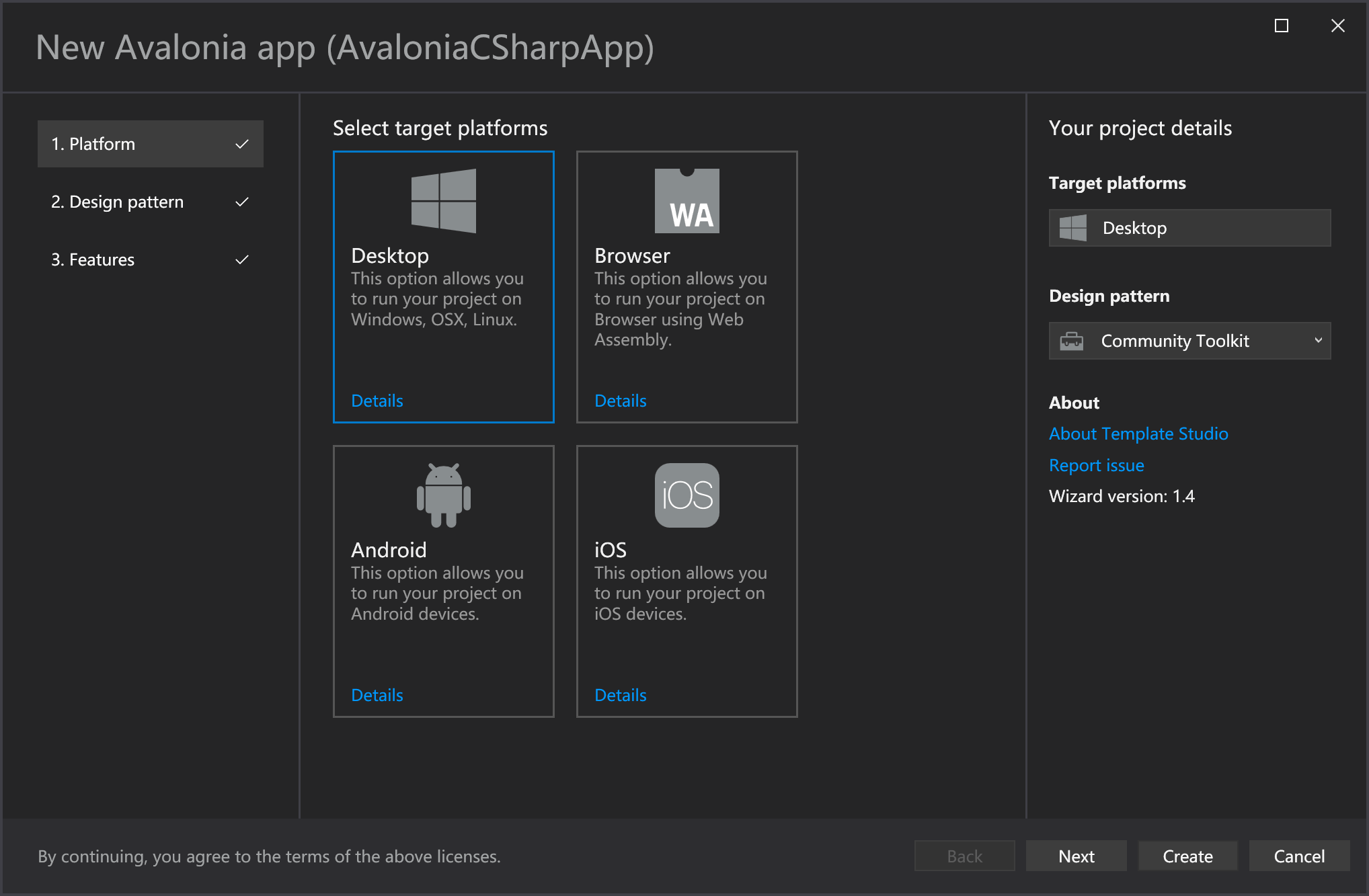Open About Template Studio link
This screenshot has height=896, width=1369.
[1138, 434]
